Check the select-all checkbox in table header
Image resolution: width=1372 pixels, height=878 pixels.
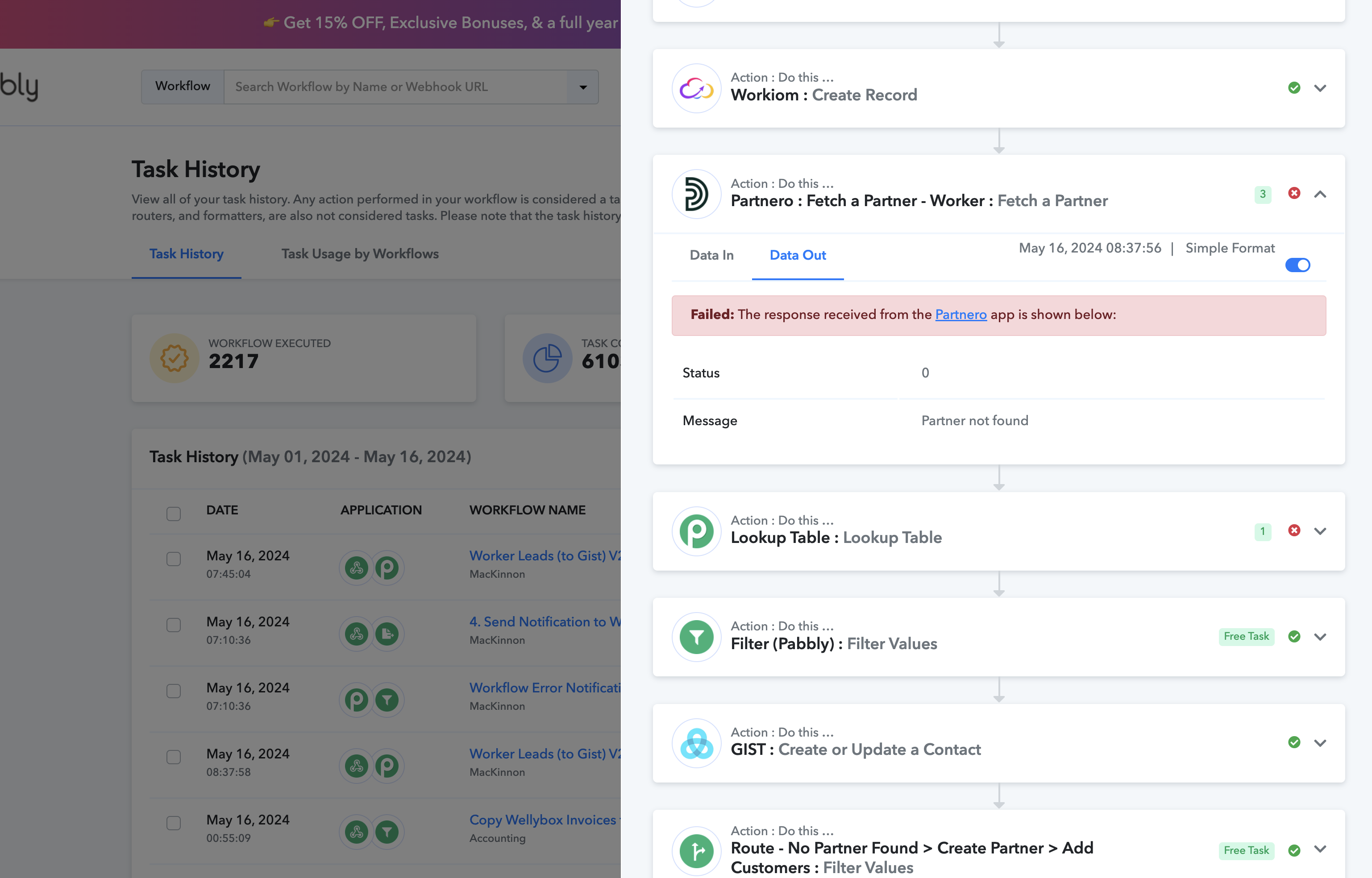(x=173, y=514)
